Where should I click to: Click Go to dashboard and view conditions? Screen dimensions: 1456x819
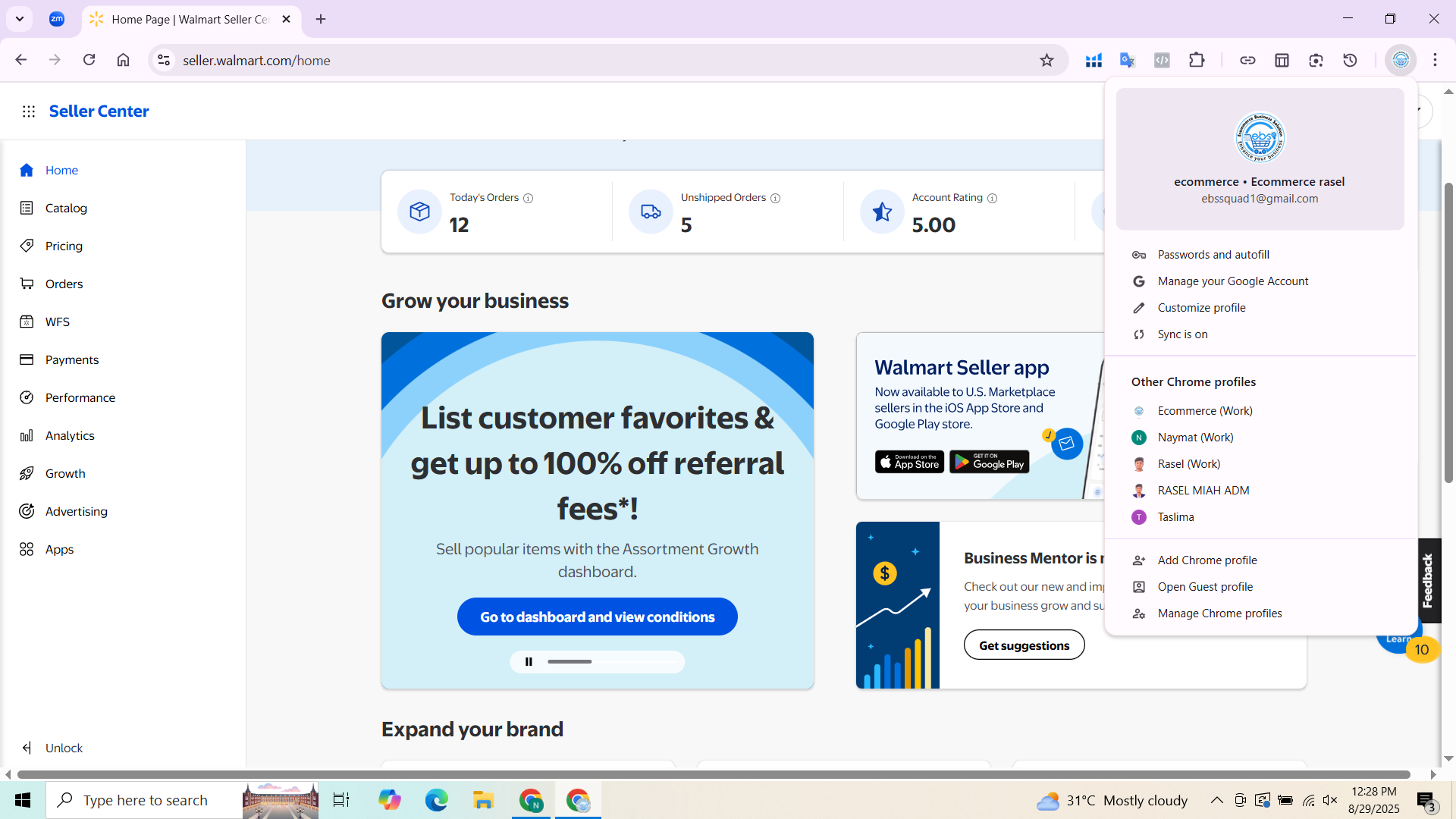click(597, 617)
